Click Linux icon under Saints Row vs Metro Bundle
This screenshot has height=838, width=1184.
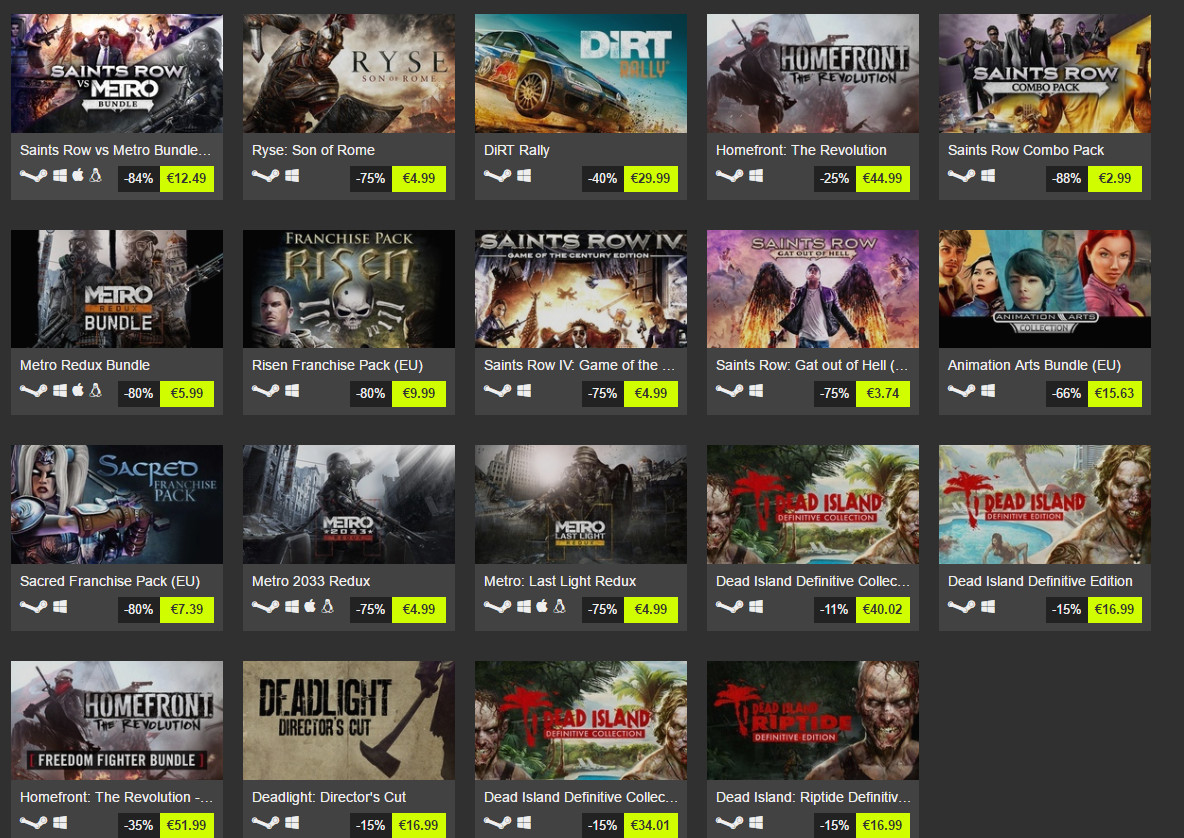[x=96, y=176]
